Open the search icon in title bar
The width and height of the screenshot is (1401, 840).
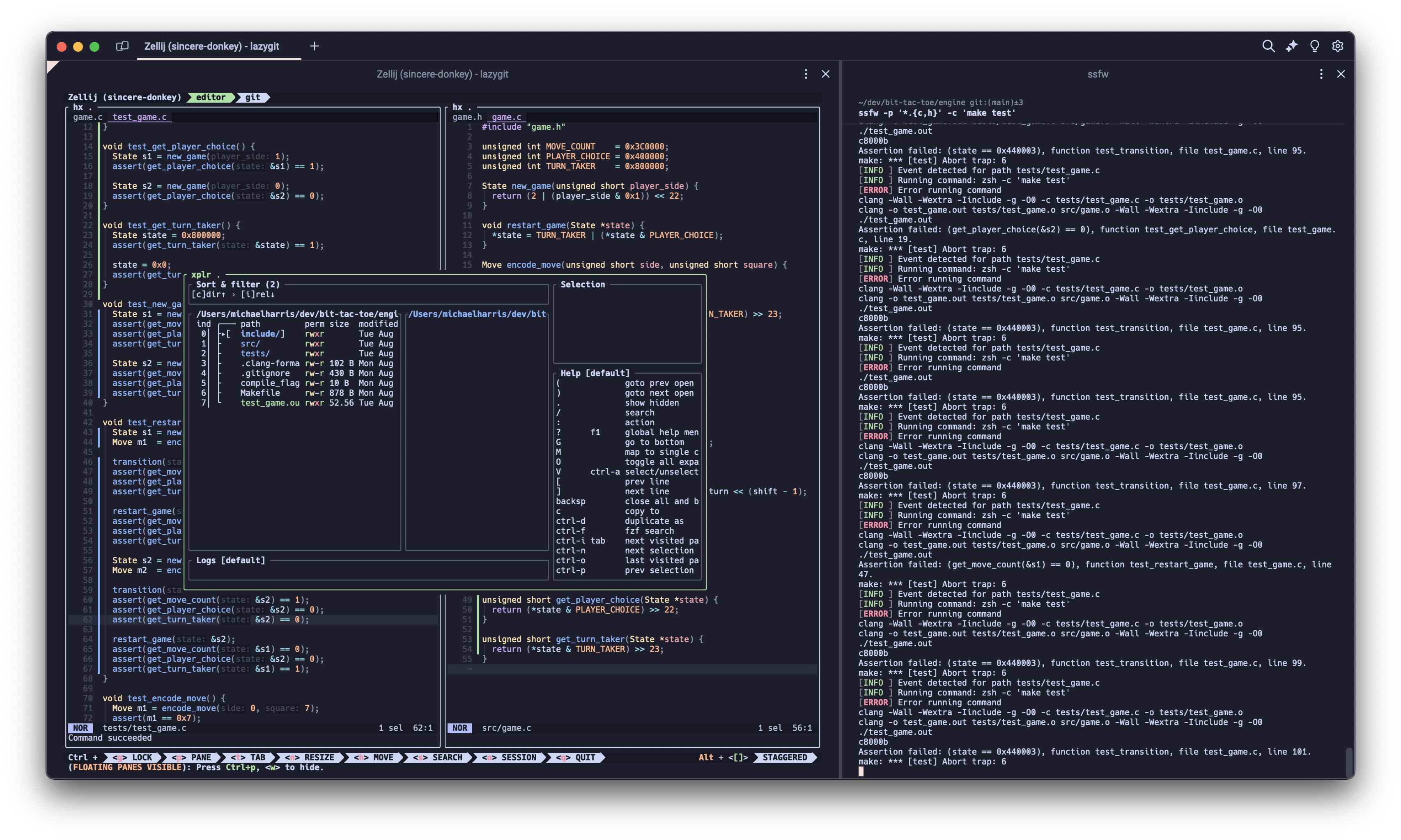pos(1268,46)
